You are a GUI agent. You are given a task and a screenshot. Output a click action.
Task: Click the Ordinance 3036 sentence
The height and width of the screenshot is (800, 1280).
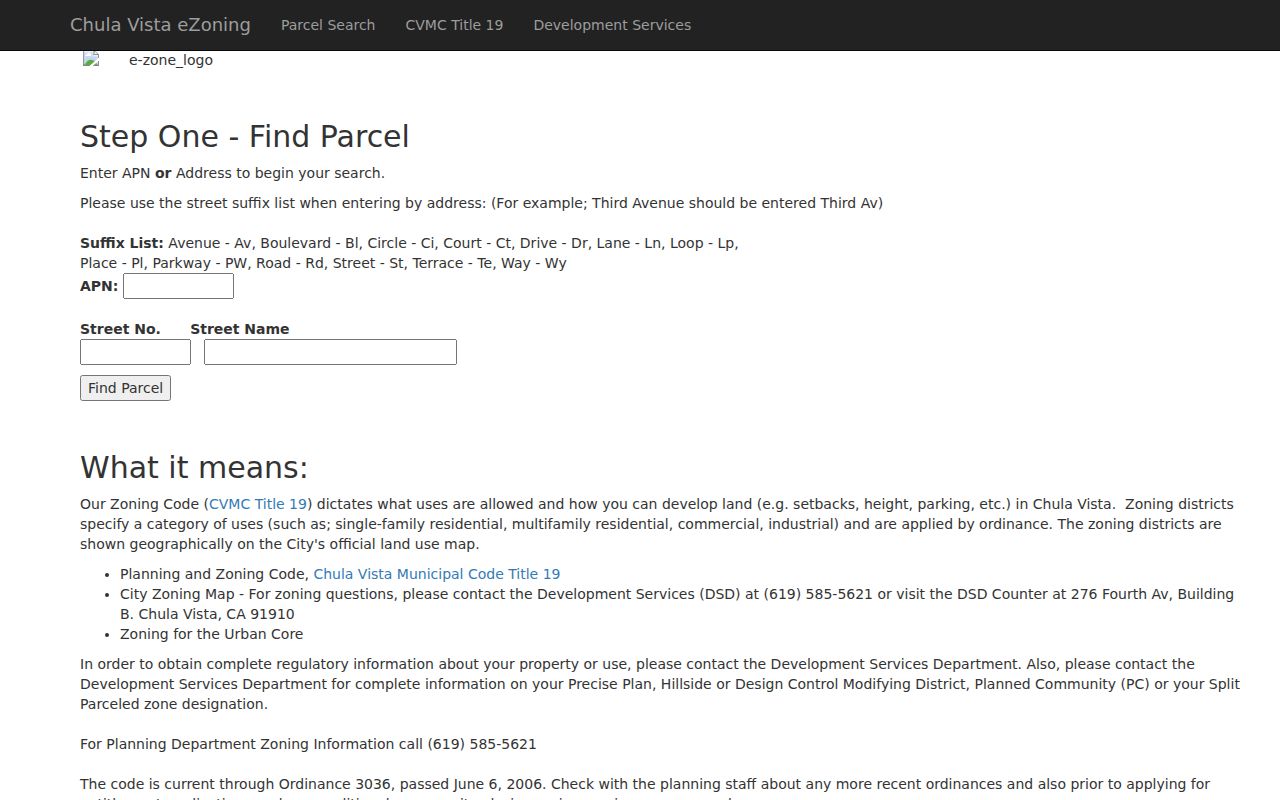click(x=313, y=784)
